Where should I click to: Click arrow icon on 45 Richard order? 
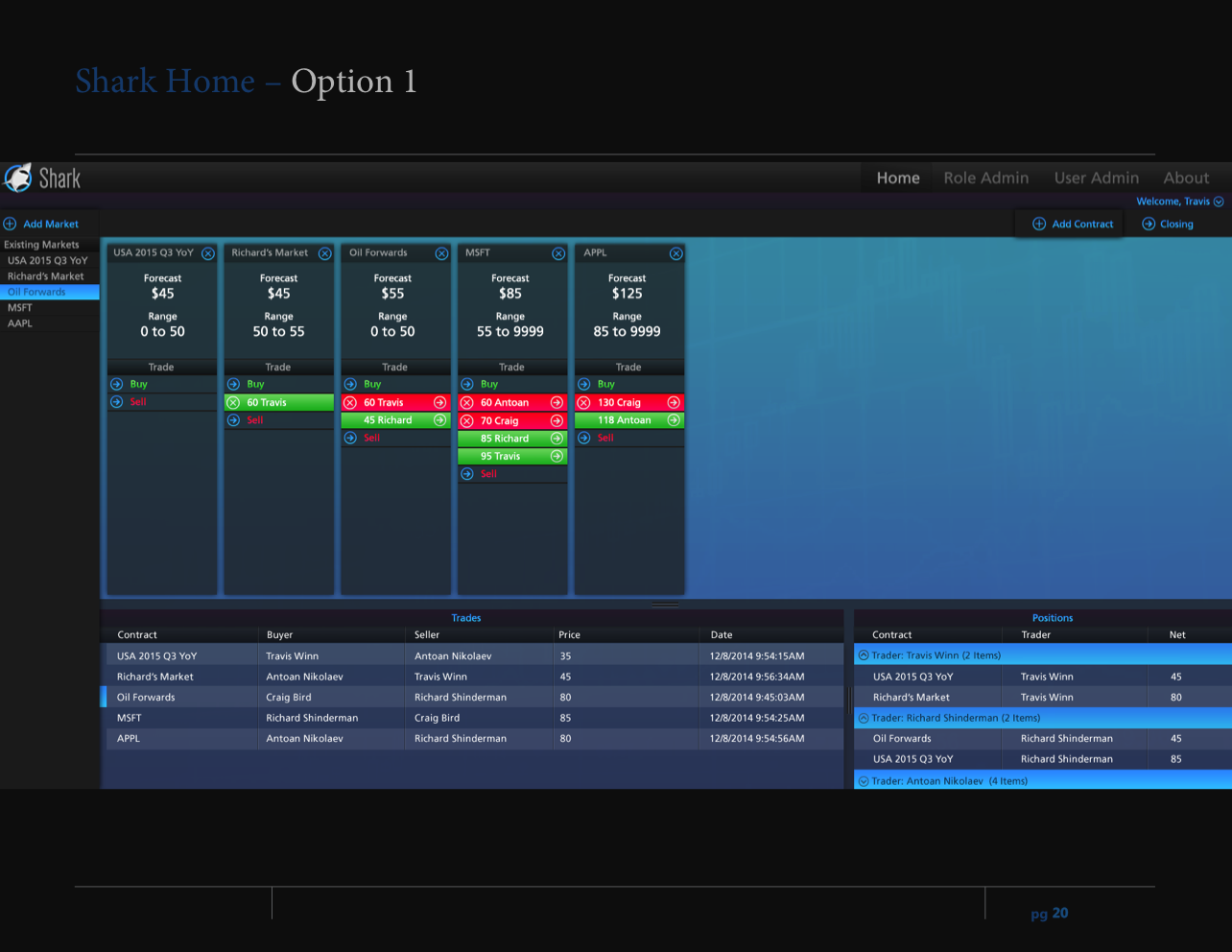coord(439,420)
